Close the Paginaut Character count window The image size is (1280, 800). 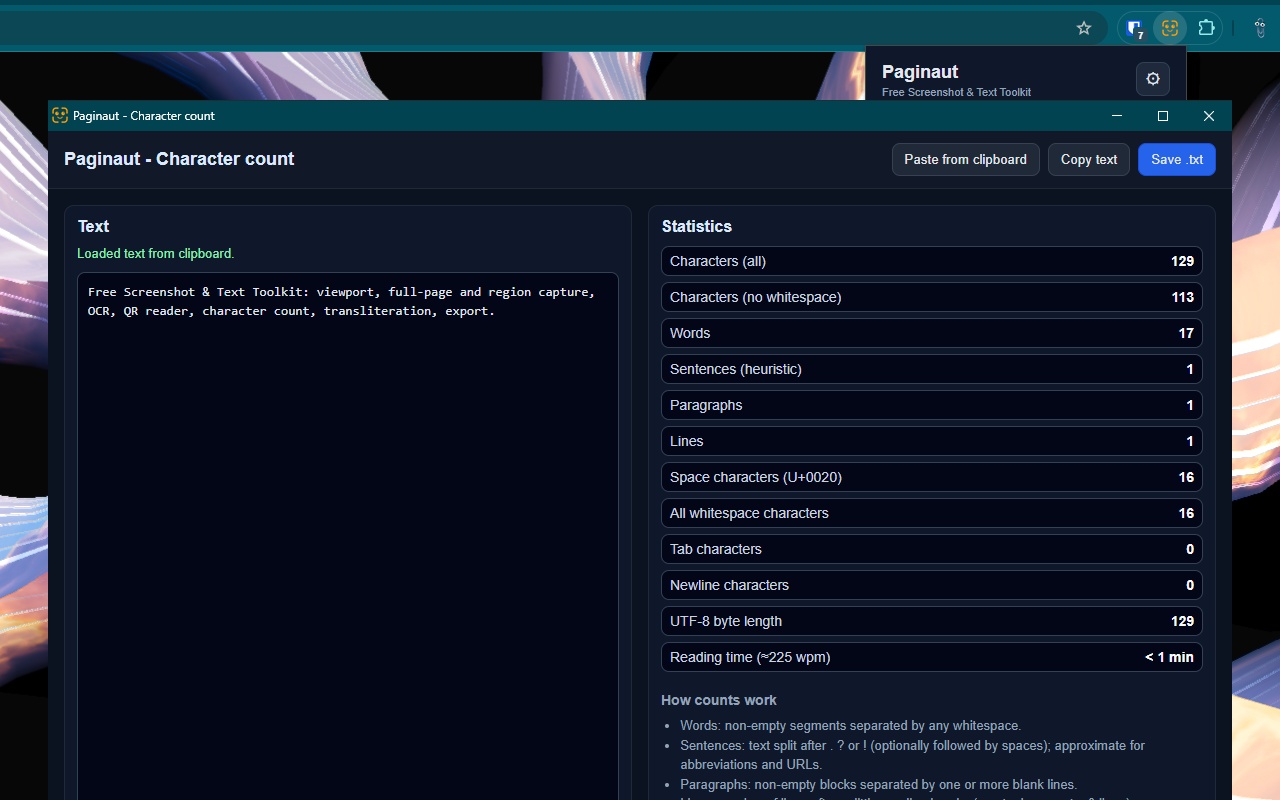pos(1209,116)
